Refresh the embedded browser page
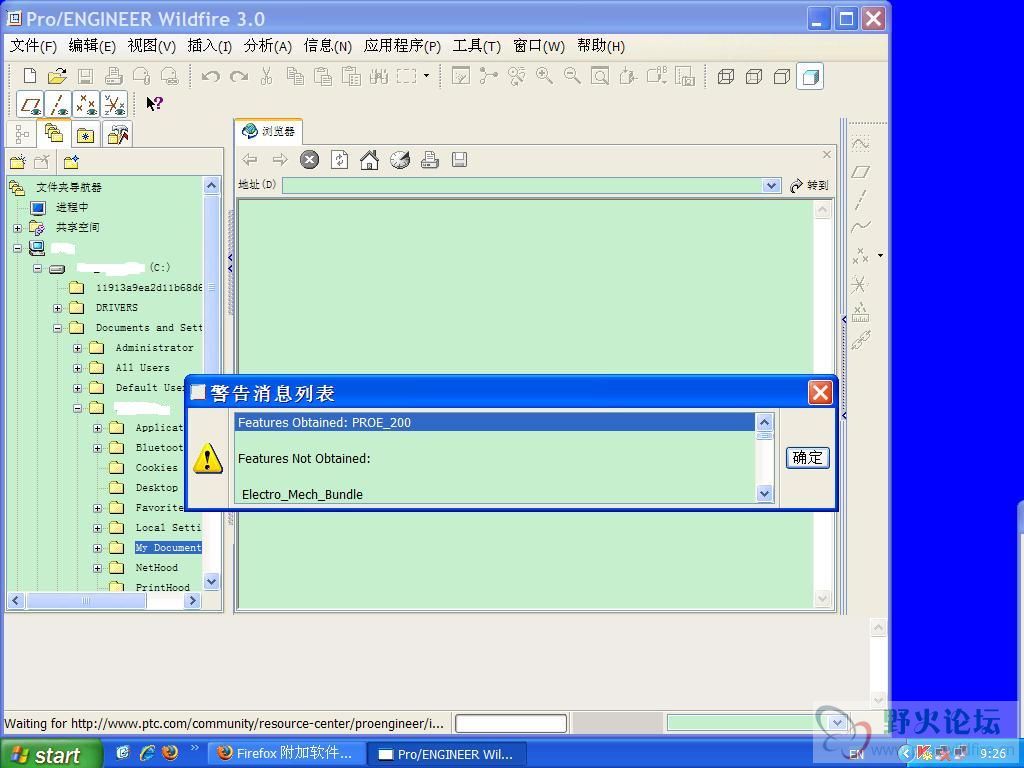 point(340,160)
